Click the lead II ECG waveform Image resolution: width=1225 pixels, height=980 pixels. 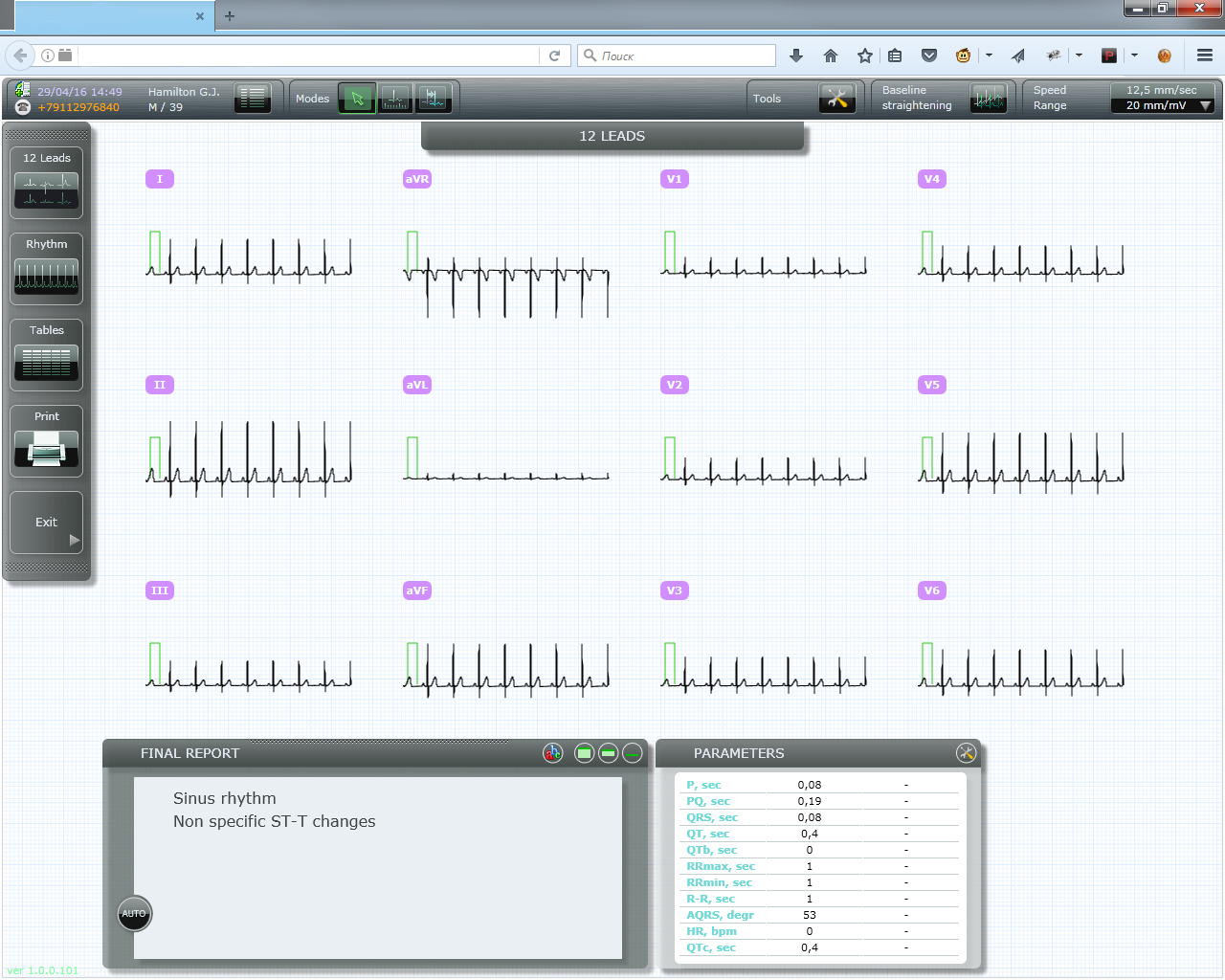(x=249, y=459)
